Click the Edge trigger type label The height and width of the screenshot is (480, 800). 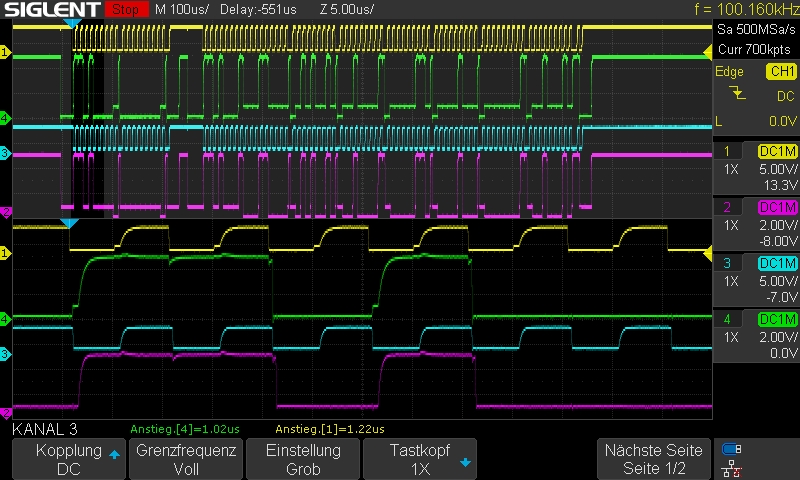(x=729, y=72)
